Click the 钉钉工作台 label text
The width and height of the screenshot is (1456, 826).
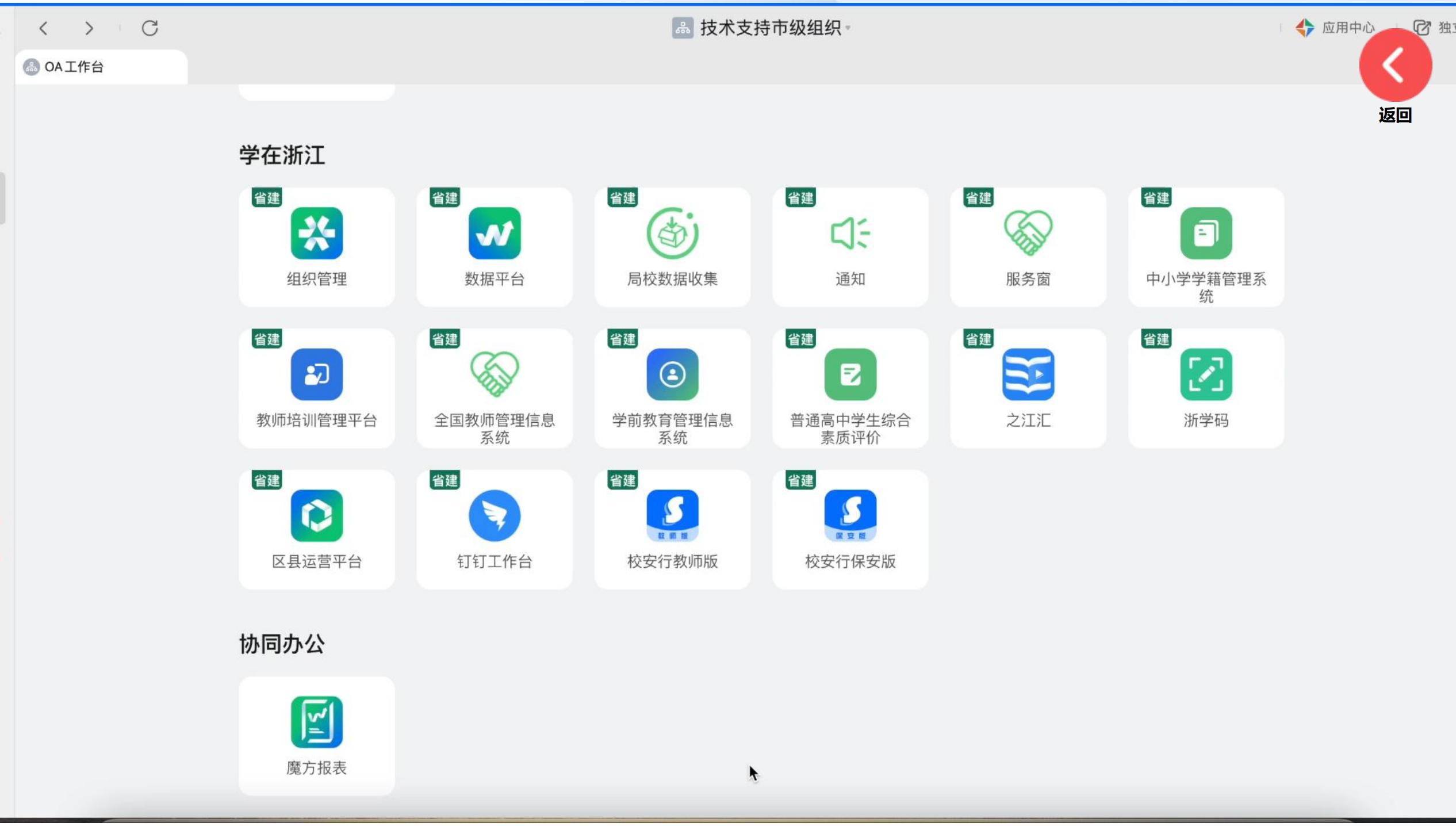pos(495,562)
